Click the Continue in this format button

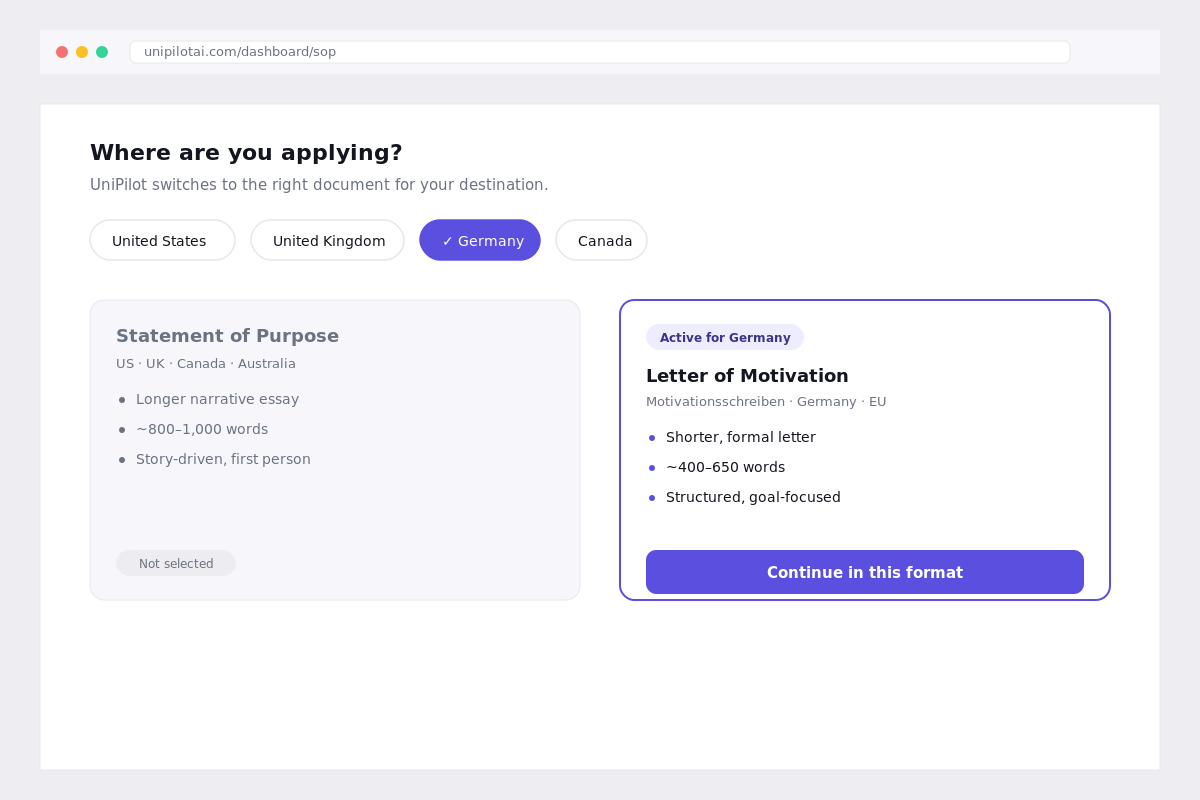pyautogui.click(x=865, y=572)
